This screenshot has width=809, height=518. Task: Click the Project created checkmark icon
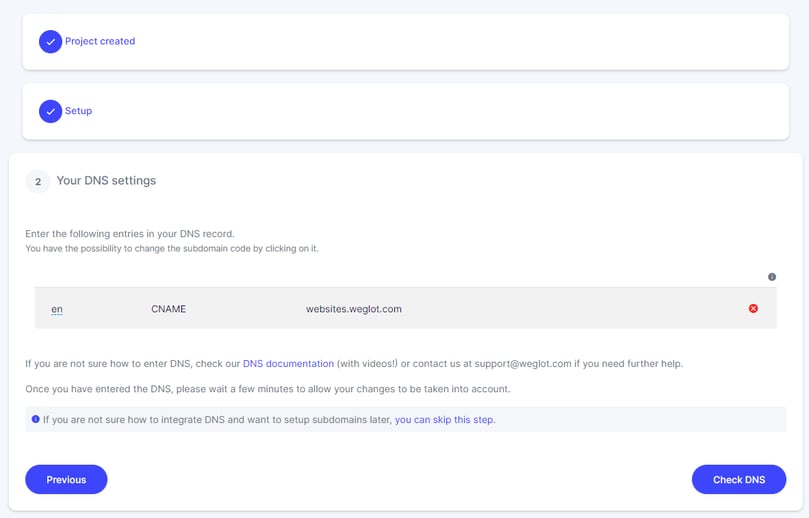click(x=50, y=42)
